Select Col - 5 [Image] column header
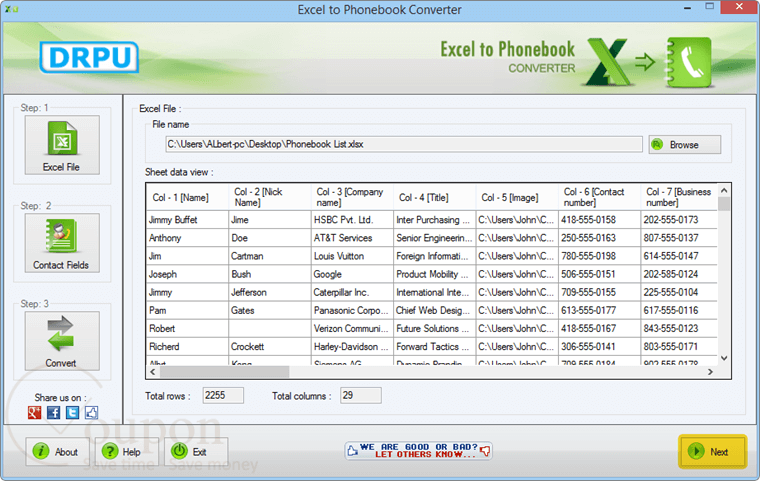This screenshot has width=760, height=481. click(517, 197)
